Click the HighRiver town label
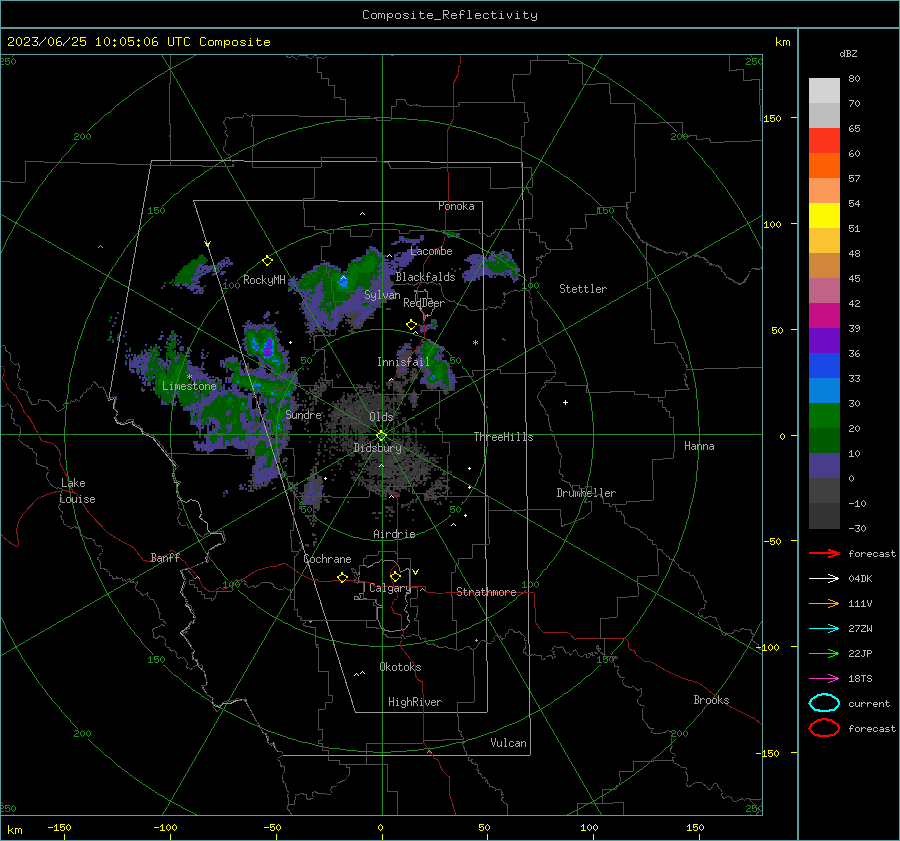 (x=415, y=702)
